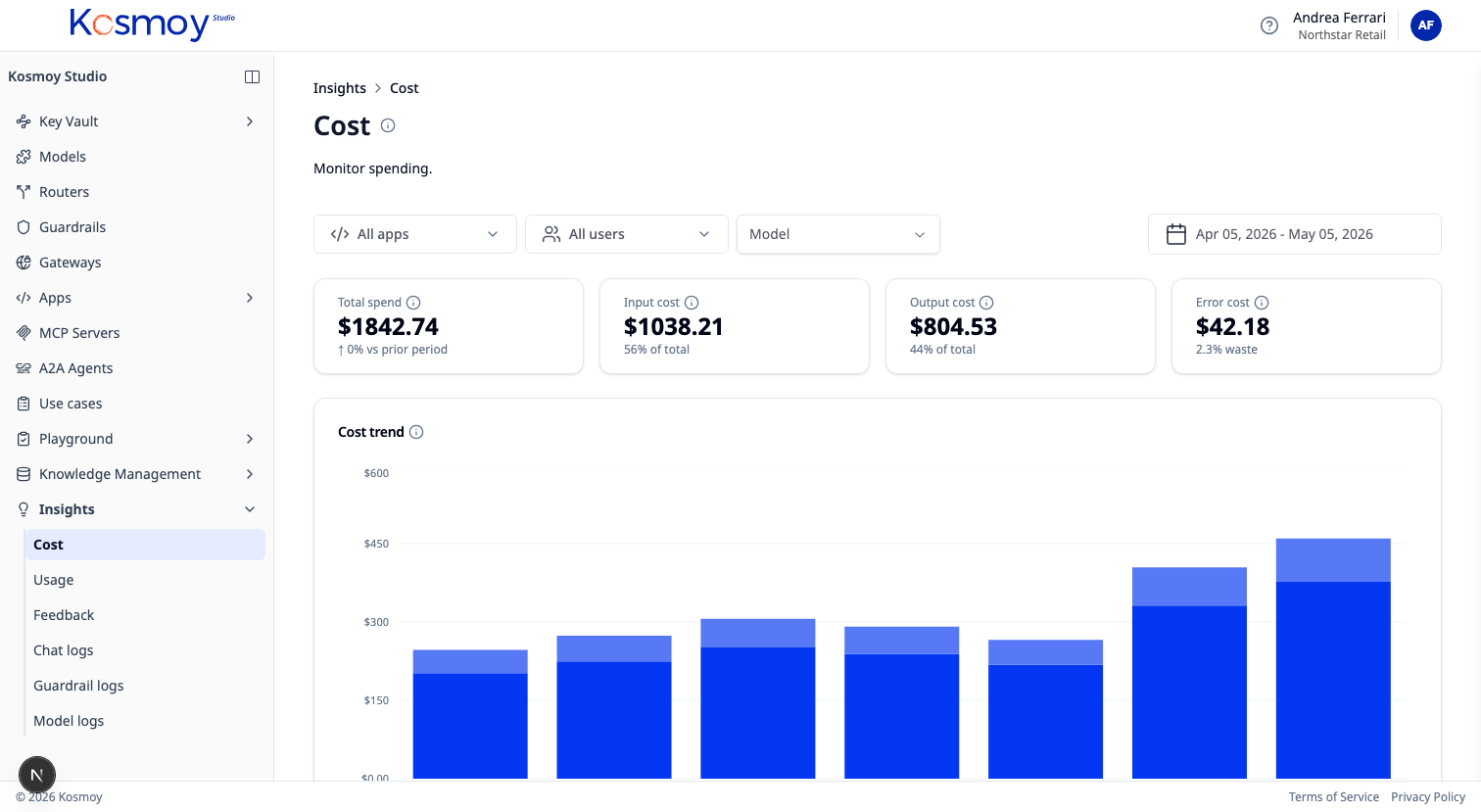
Task: Click the Cost trend info icon
Action: tap(416, 432)
